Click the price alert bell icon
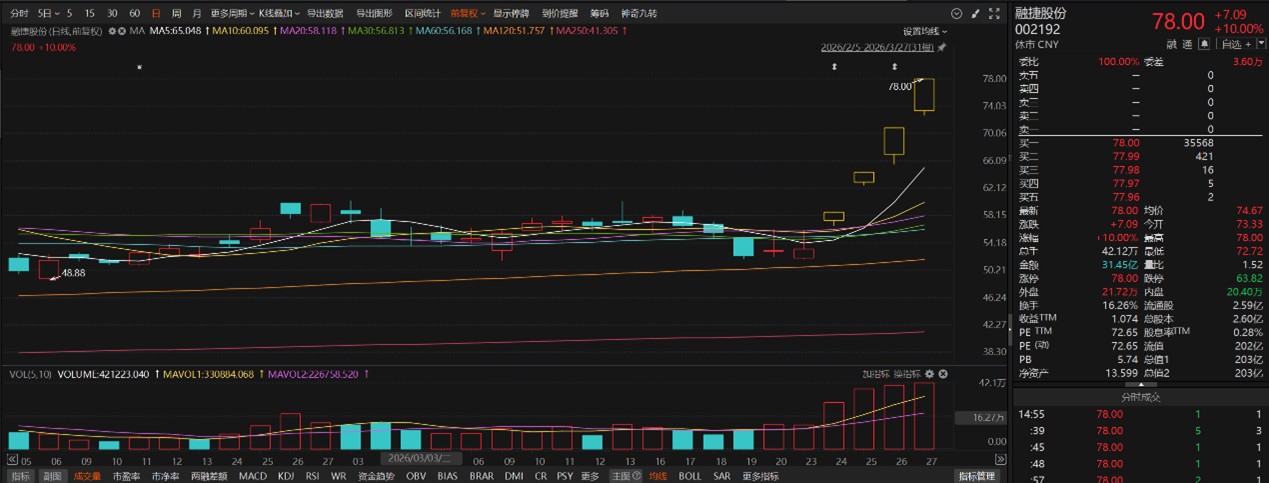The width and height of the screenshot is (1269, 483). [1204, 44]
